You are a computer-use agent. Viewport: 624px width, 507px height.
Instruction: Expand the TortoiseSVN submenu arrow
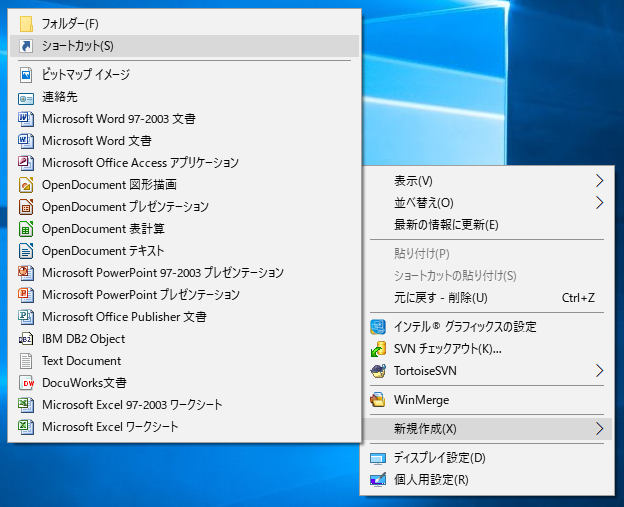600,371
